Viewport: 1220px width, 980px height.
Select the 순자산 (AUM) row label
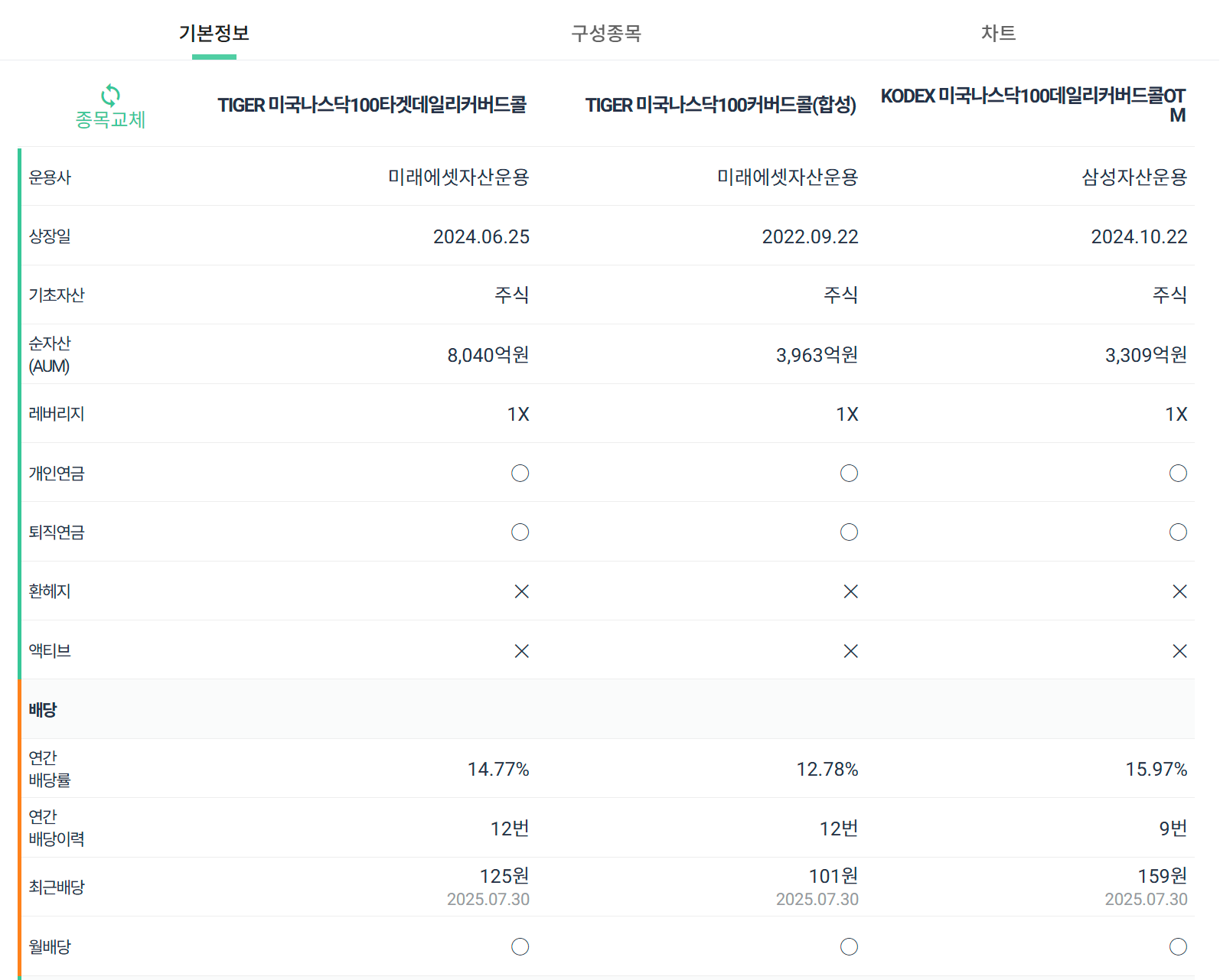[50, 354]
